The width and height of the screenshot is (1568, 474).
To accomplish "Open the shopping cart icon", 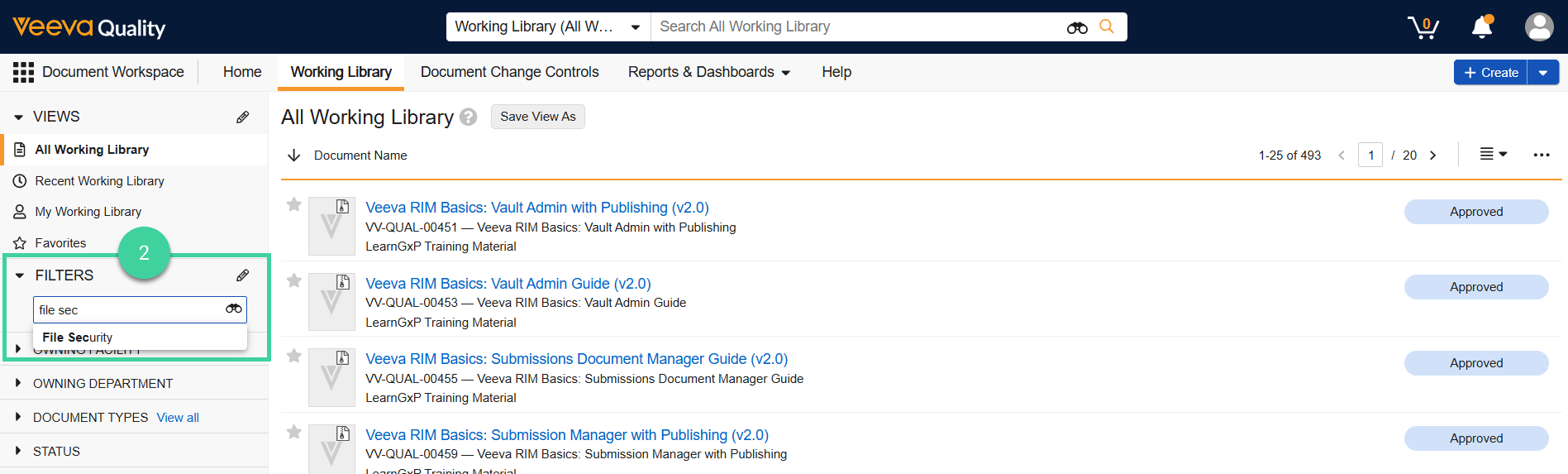I will click(x=1423, y=27).
